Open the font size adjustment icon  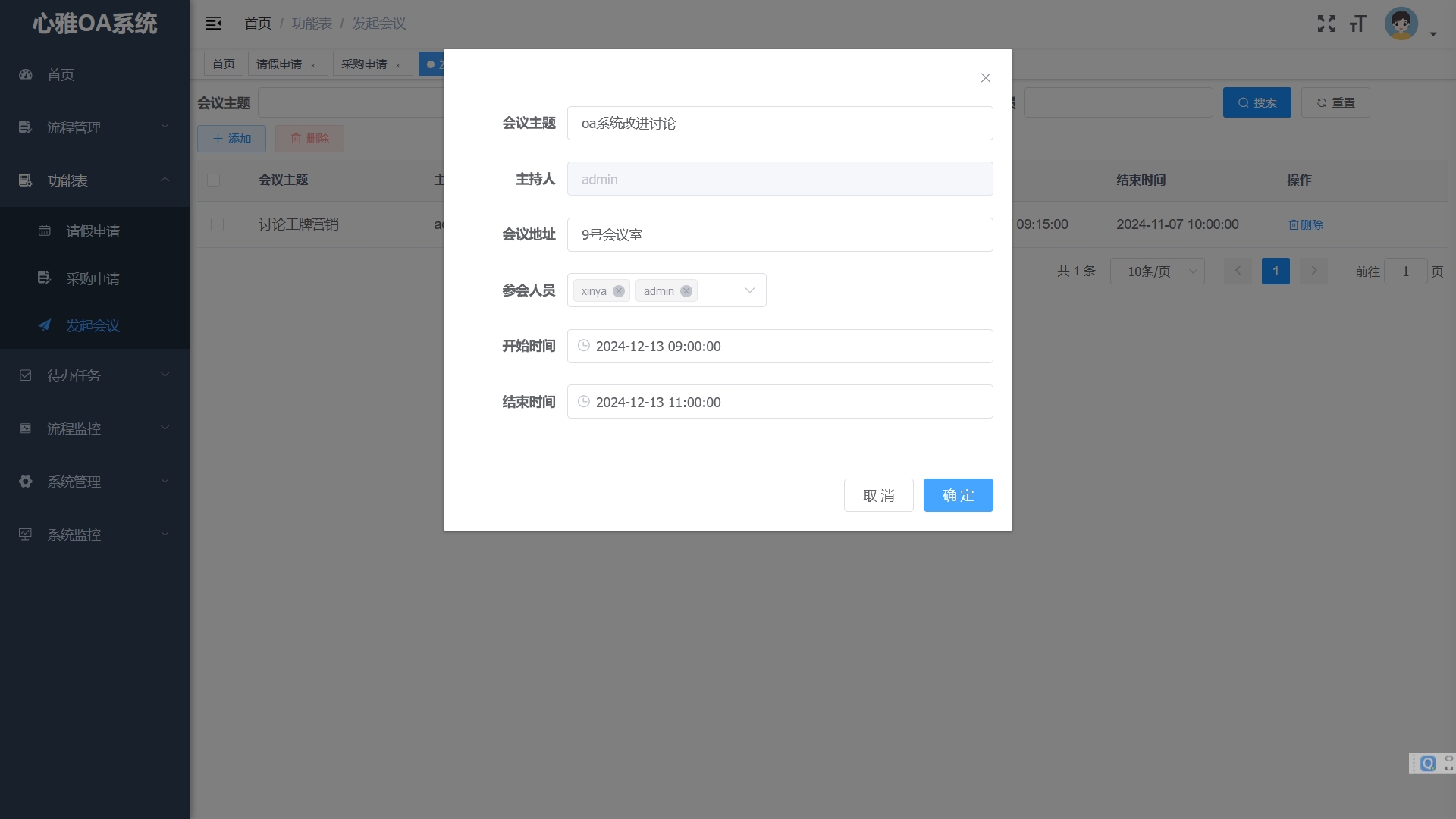[1358, 24]
